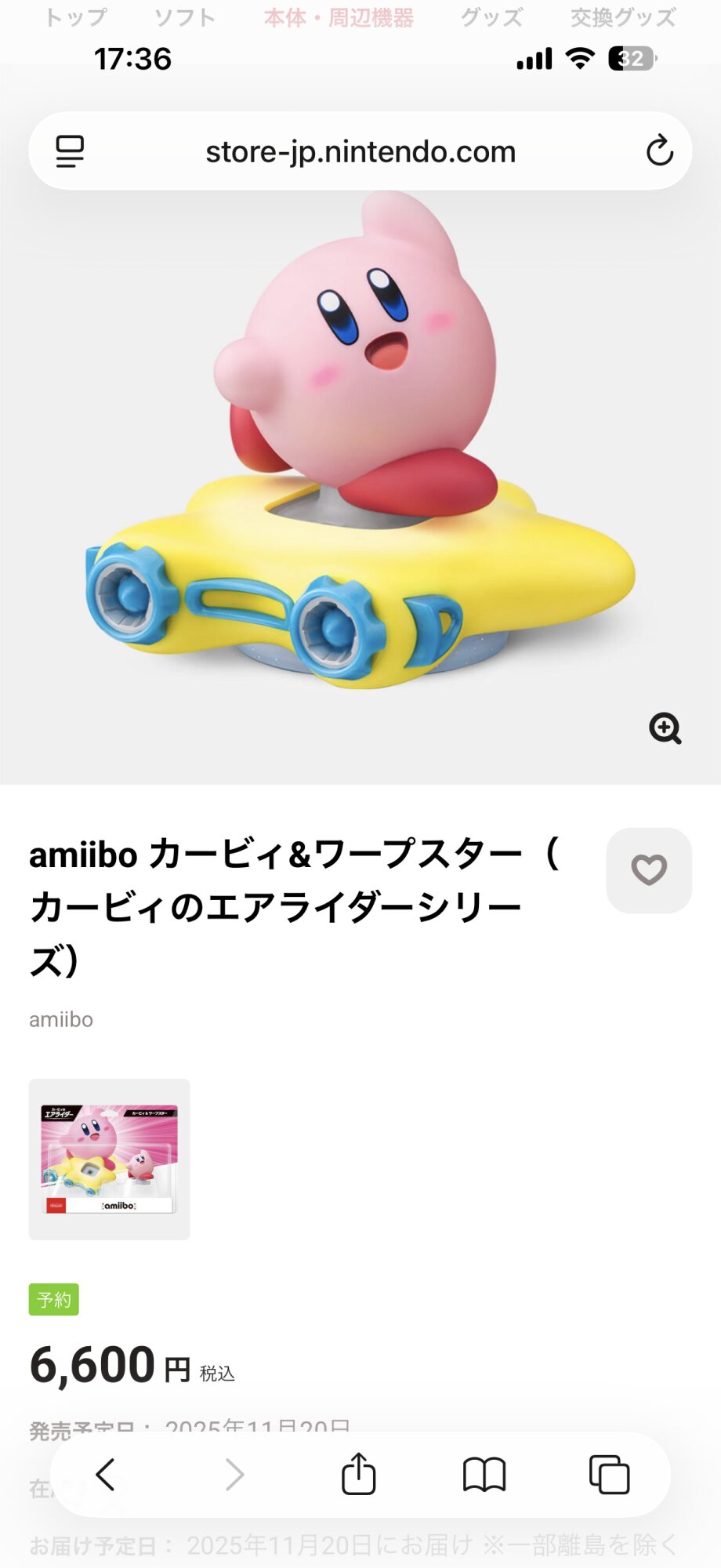Select the トップ tab
Screen dimensions: 721x1568
coord(76,17)
